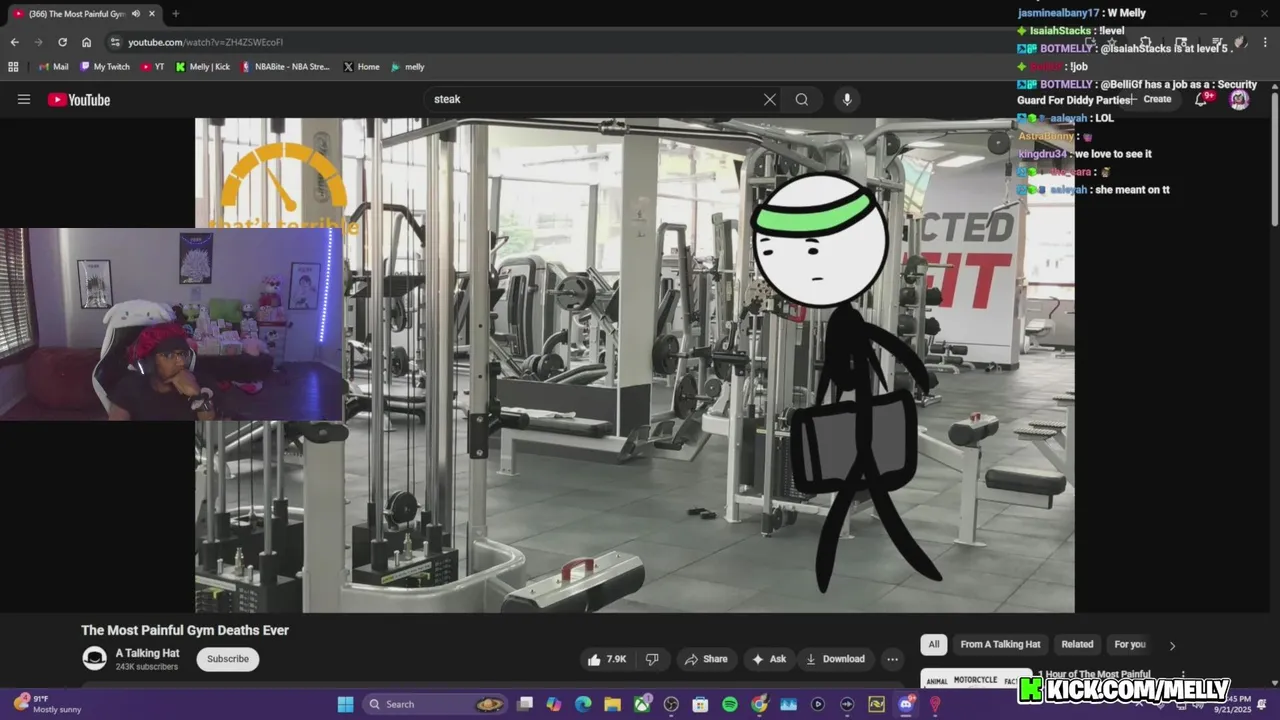Open the A Talking Hat channel name

tap(147, 653)
